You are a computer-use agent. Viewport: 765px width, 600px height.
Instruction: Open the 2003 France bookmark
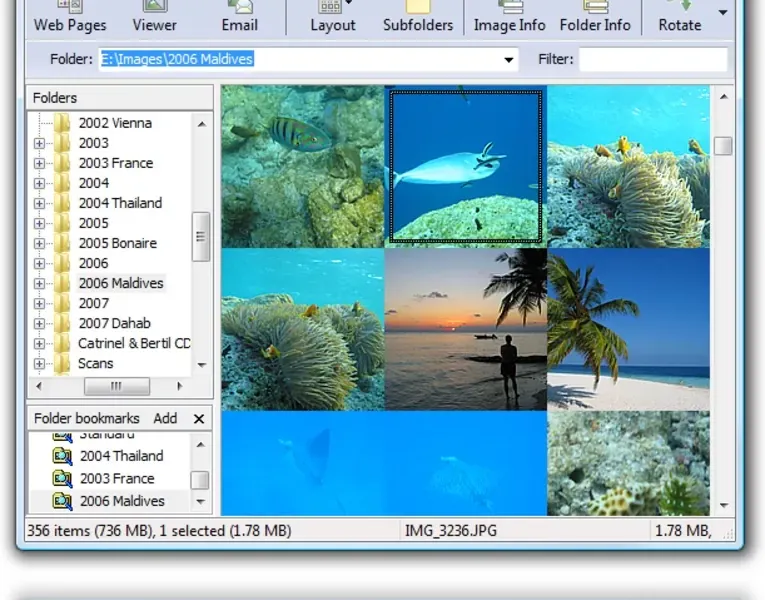(x=117, y=478)
